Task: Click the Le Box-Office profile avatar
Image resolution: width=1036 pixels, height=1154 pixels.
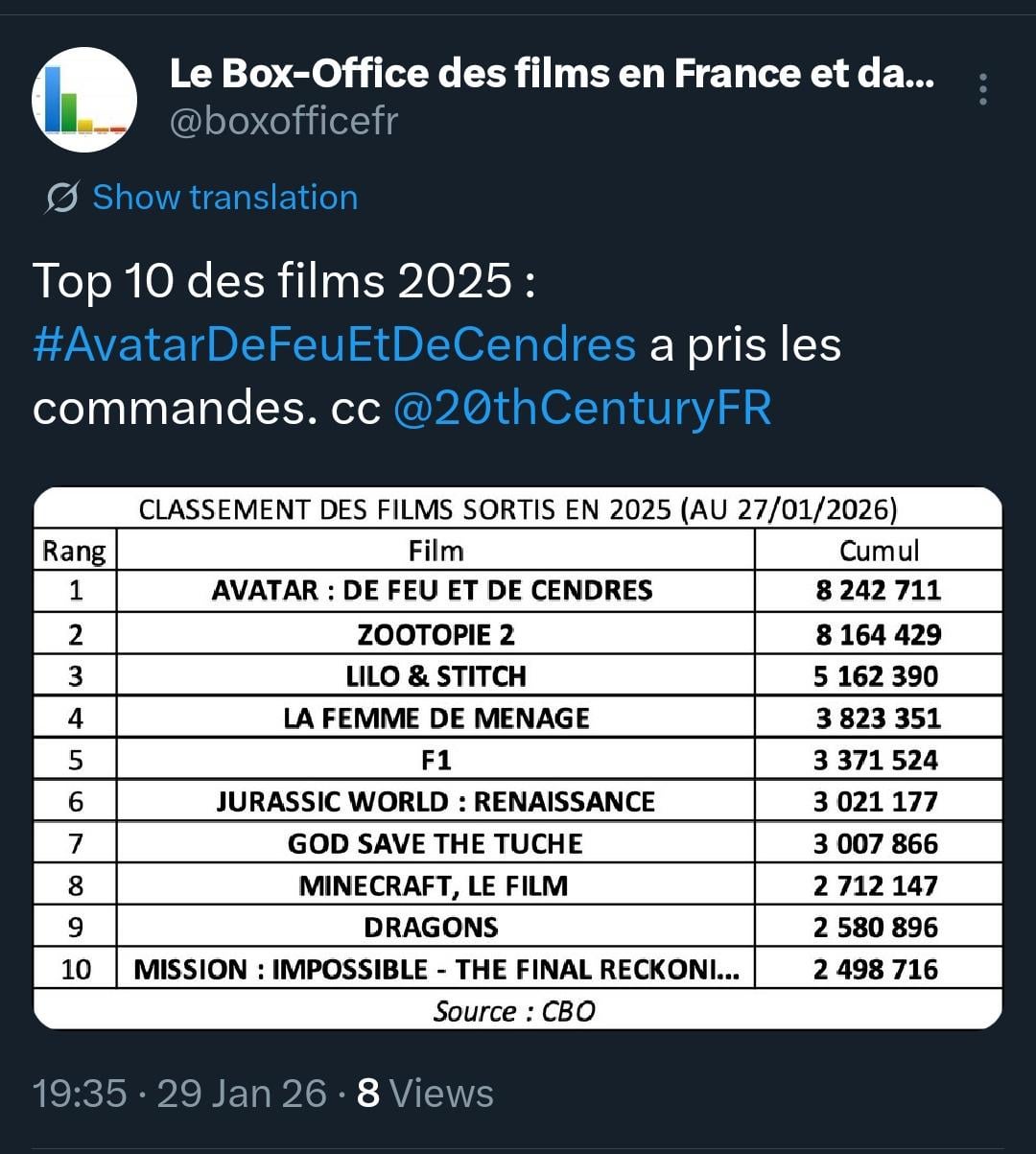Action: pyautogui.click(x=84, y=100)
